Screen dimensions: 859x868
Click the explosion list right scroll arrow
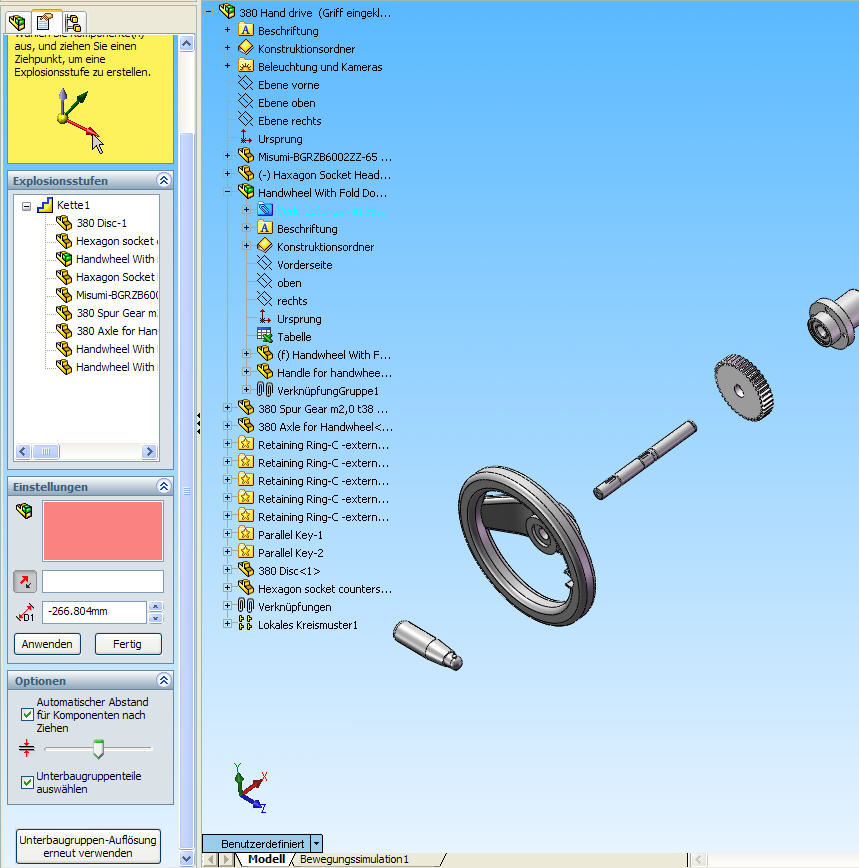(149, 452)
